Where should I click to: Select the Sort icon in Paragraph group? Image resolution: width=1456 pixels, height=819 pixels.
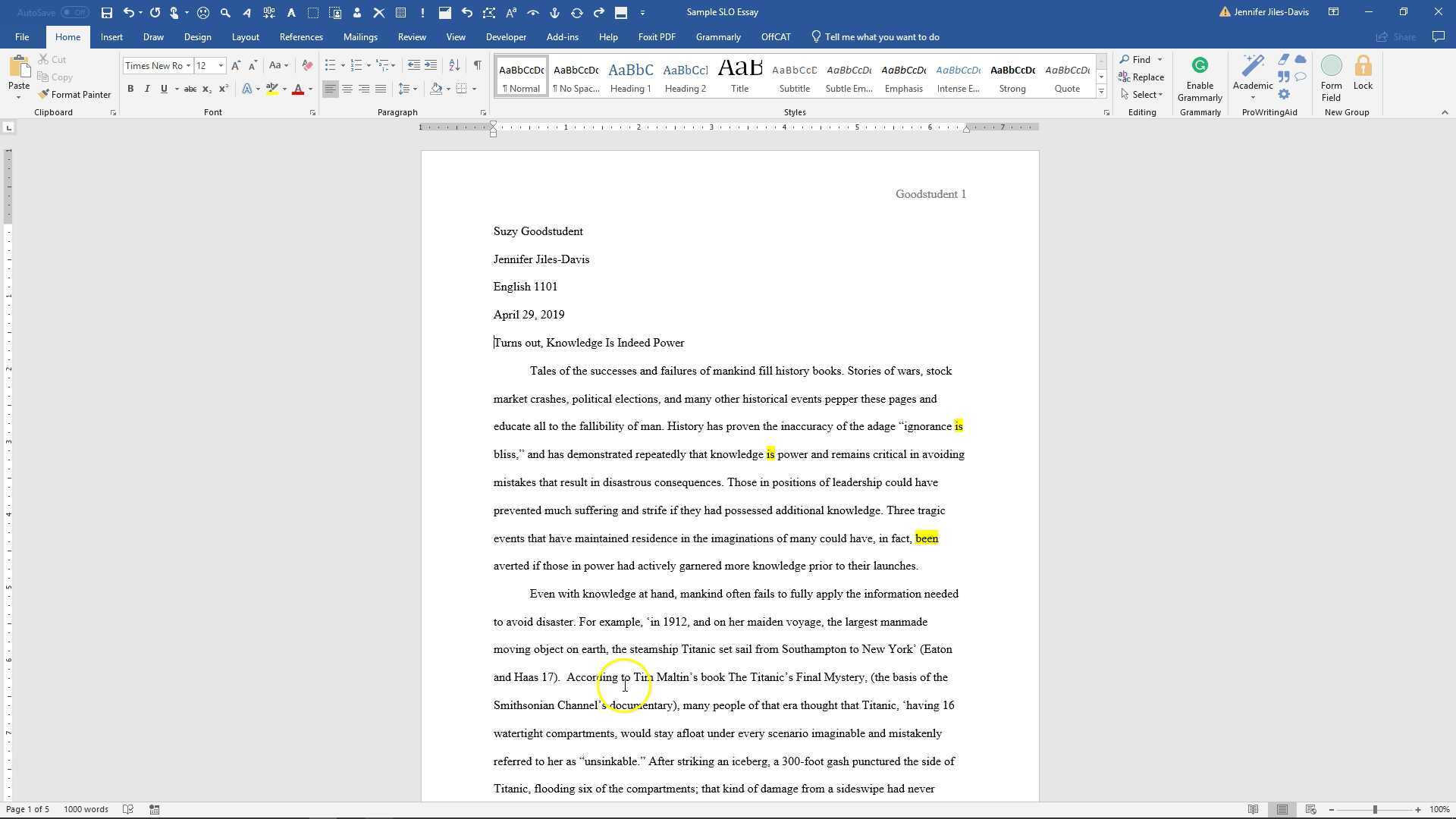pyautogui.click(x=454, y=65)
